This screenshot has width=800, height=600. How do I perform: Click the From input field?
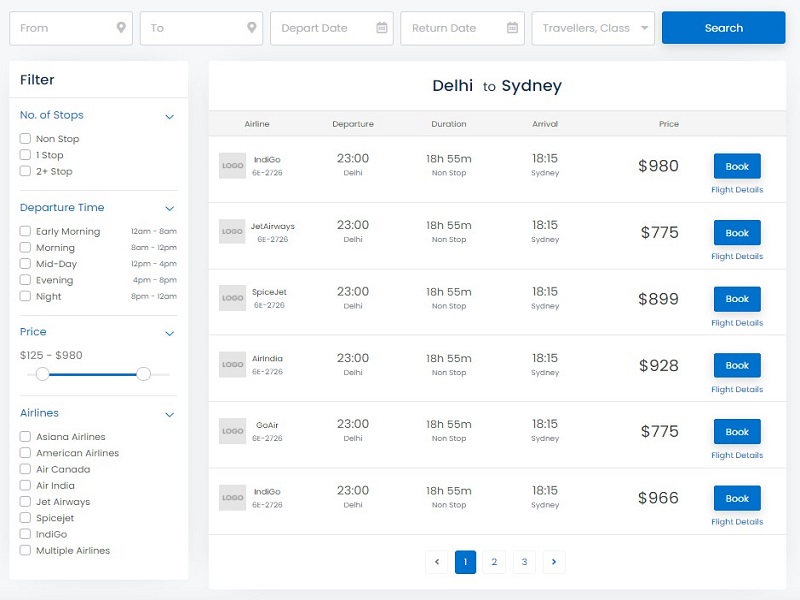pyautogui.click(x=71, y=28)
